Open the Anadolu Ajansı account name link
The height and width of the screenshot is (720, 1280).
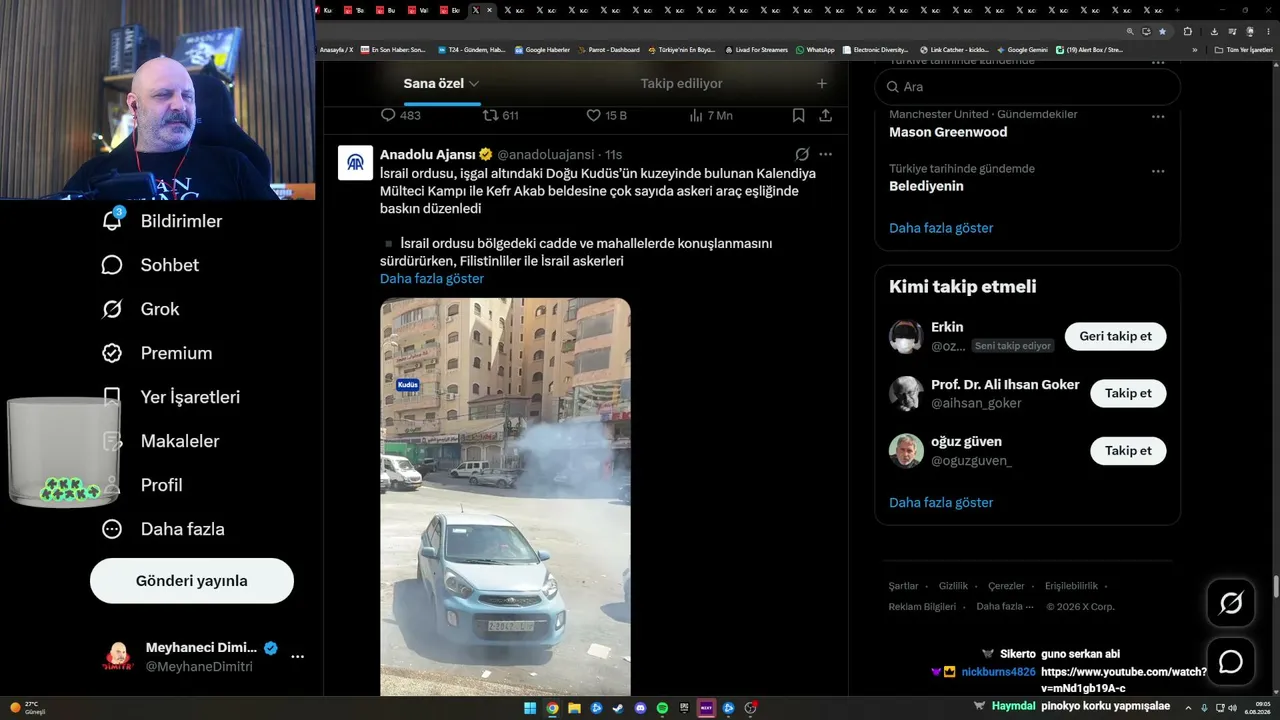tap(428, 155)
